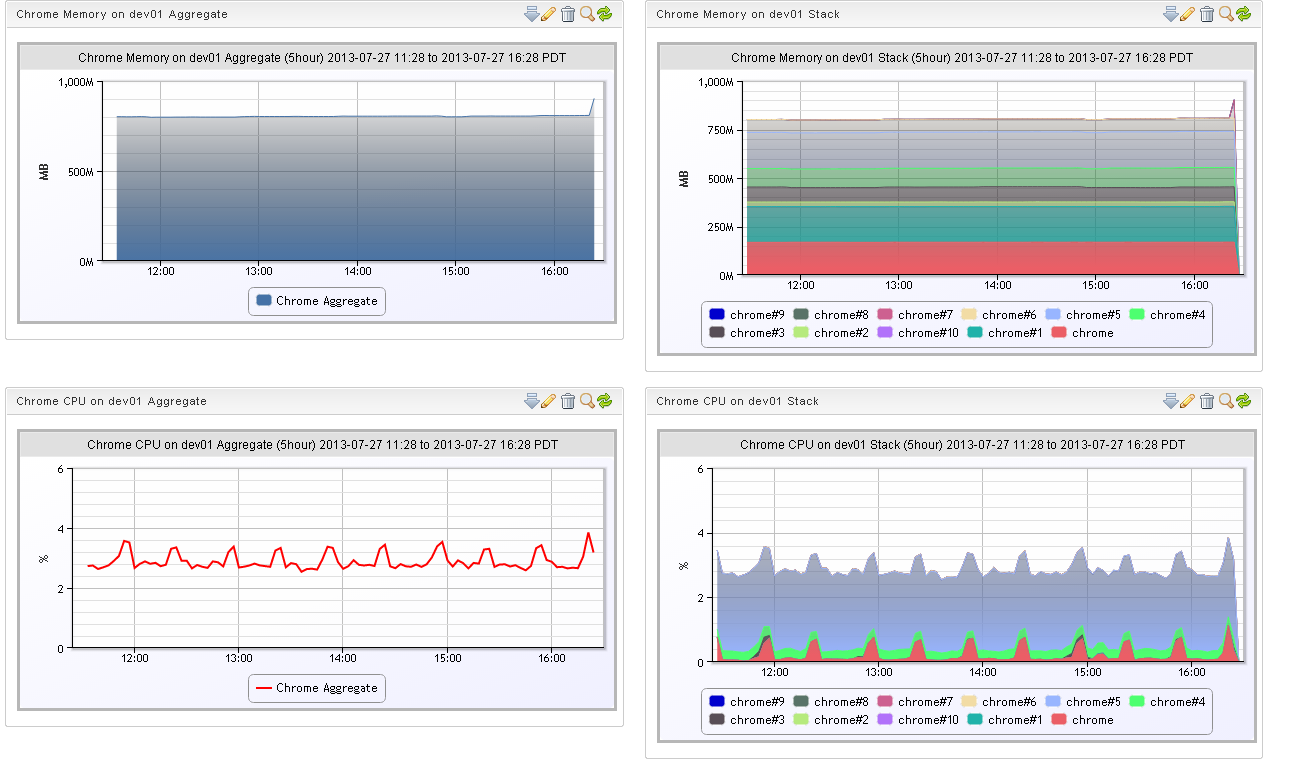Click down-arrow icon on Chrome CPU Stack panel

pos(1171,400)
